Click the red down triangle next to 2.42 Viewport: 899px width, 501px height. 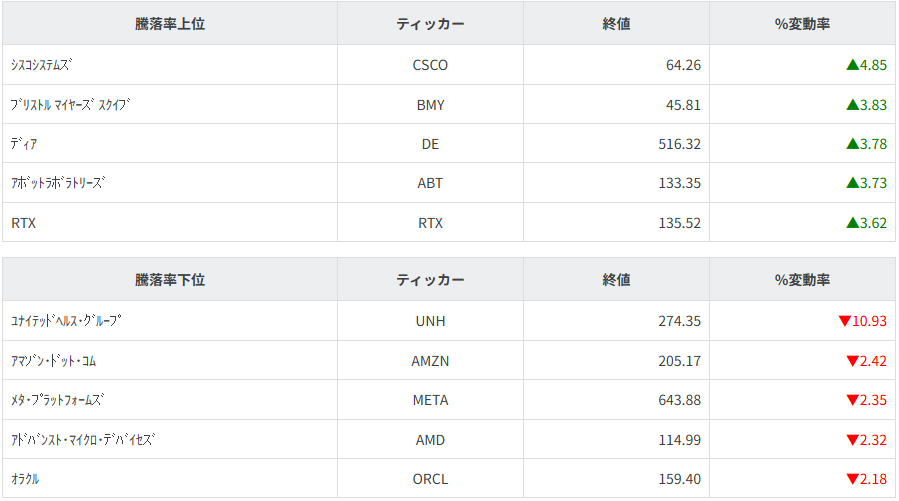pyautogui.click(x=852, y=361)
